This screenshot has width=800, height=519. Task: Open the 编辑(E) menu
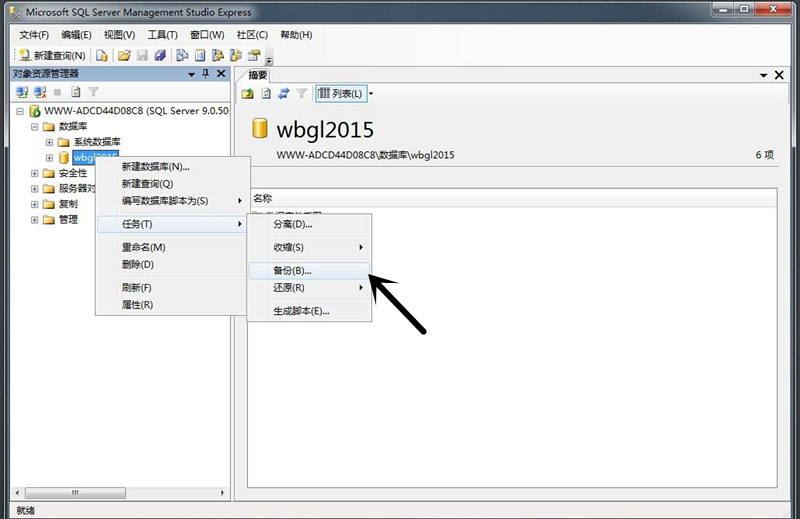(x=76, y=35)
